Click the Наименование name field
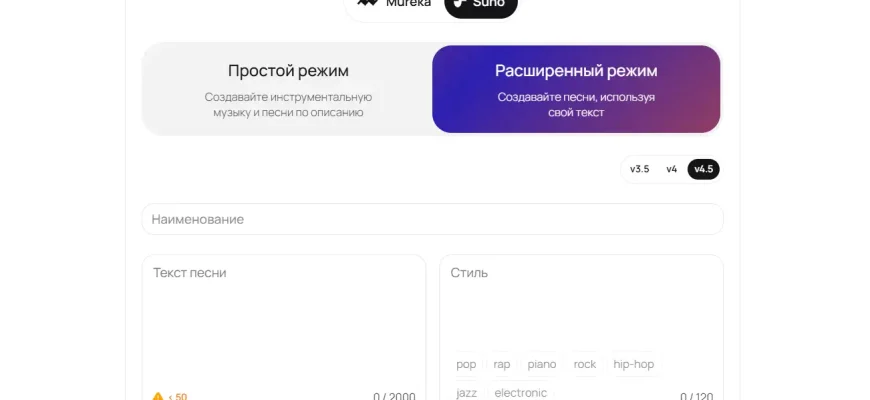This screenshot has height=400, width=870. pyautogui.click(x=432, y=219)
